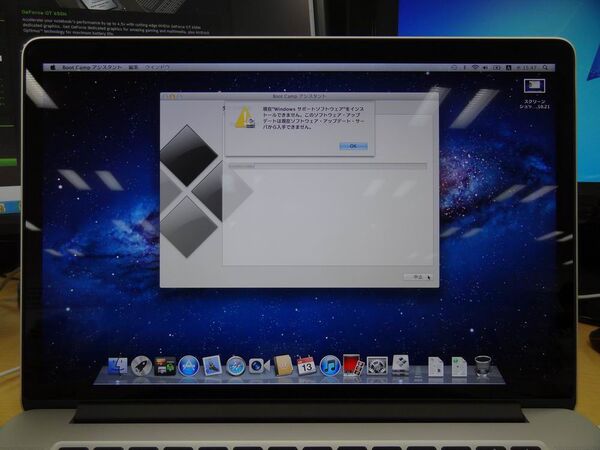Click the Bluetooth icon in the menu bar
This screenshot has height=450, width=600.
(x=464, y=67)
